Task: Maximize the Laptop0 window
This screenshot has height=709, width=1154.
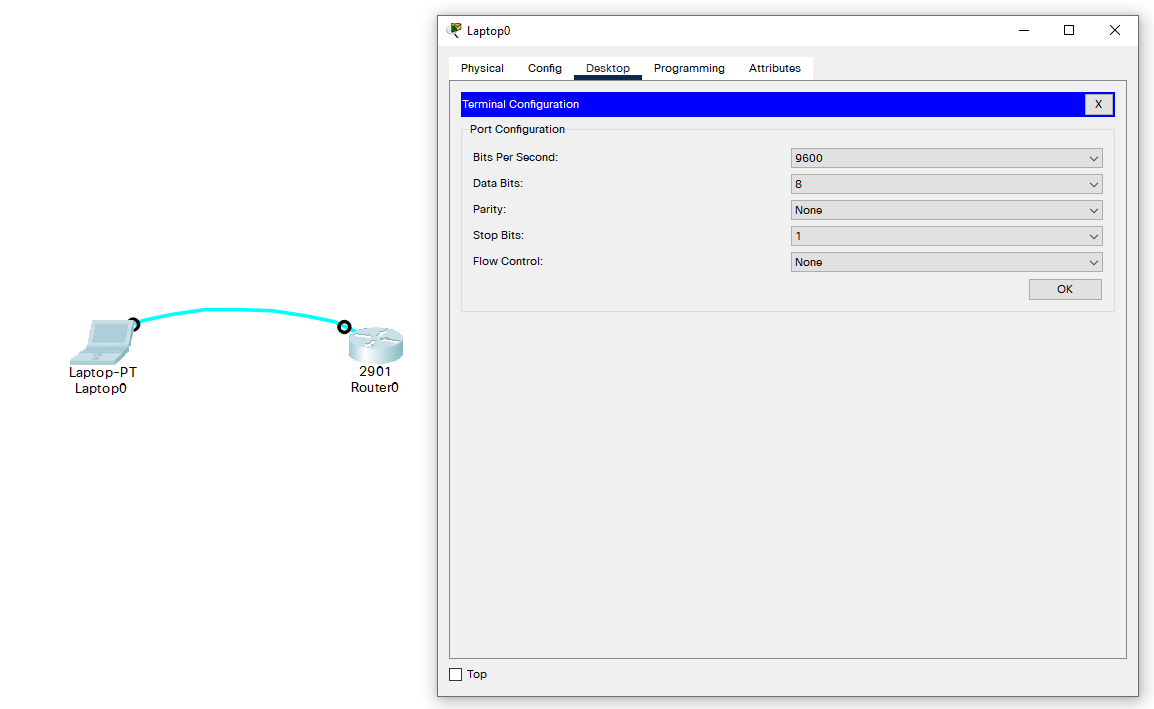Action: [x=1069, y=30]
